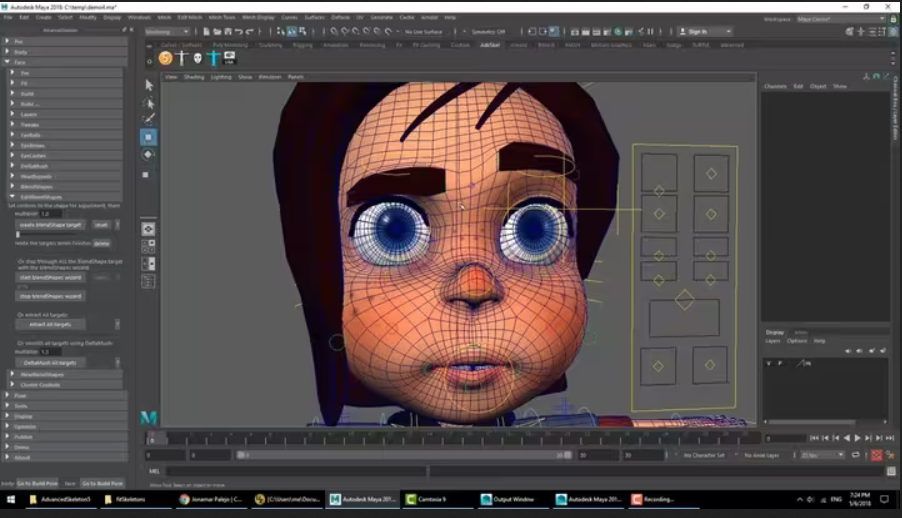Click the Redo arrow icon
This screenshot has height=518, width=902.
tap(250, 32)
